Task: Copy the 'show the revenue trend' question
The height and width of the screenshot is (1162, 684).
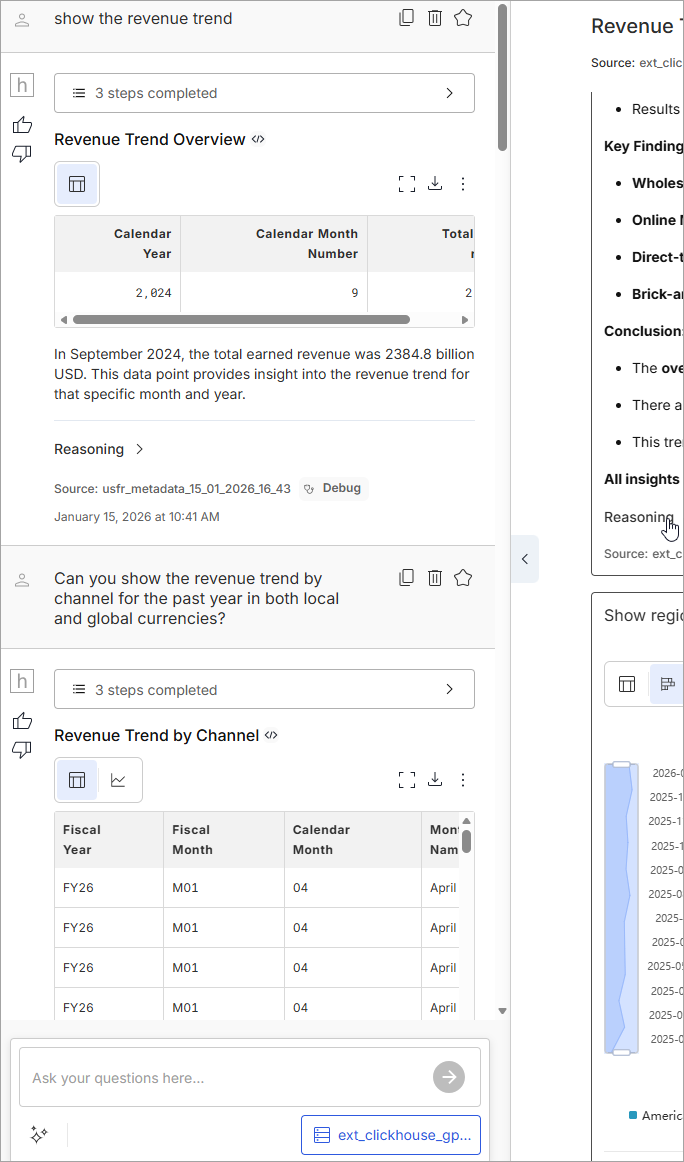Action: click(x=406, y=18)
